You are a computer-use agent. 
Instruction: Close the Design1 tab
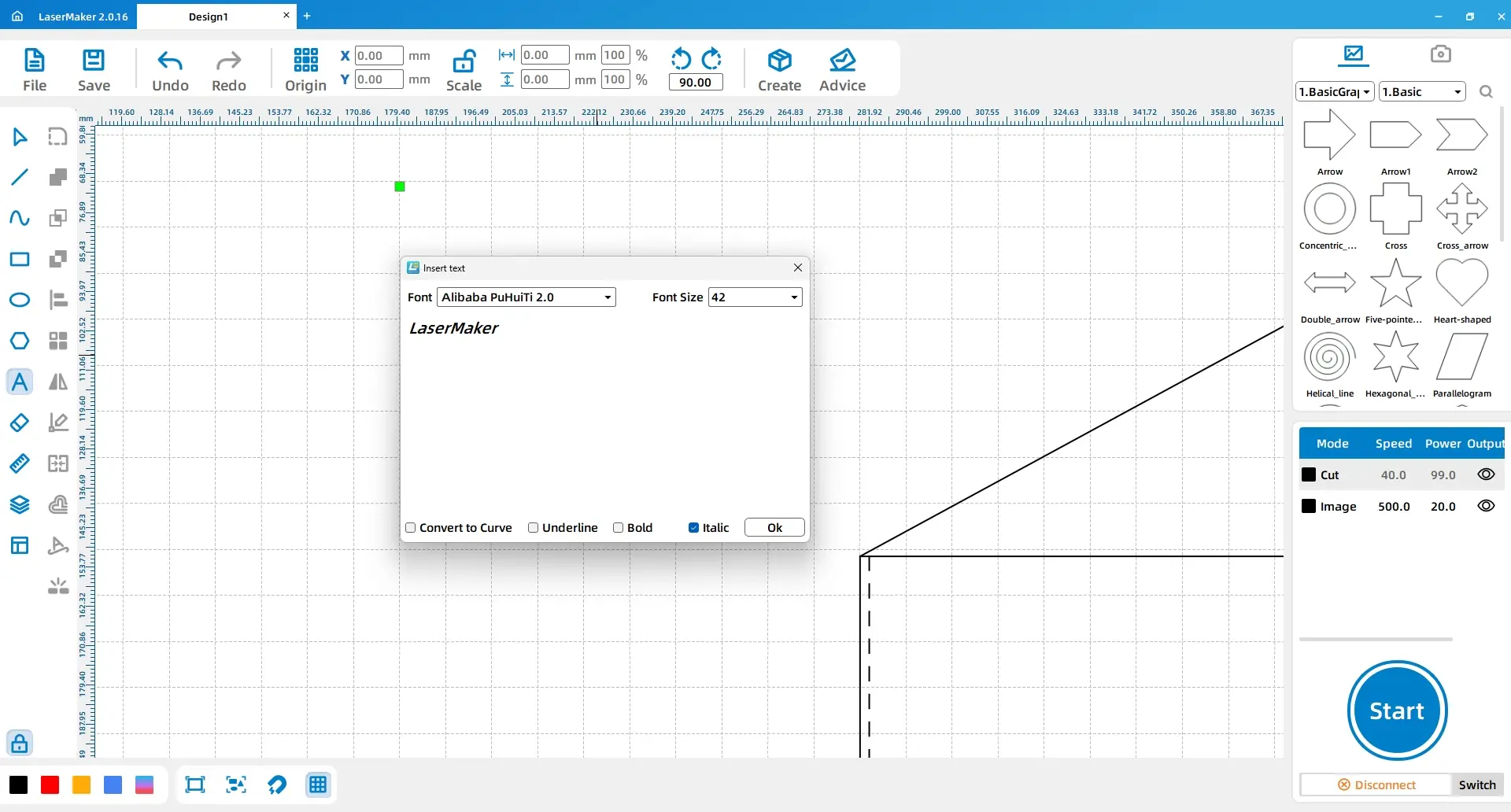286,15
